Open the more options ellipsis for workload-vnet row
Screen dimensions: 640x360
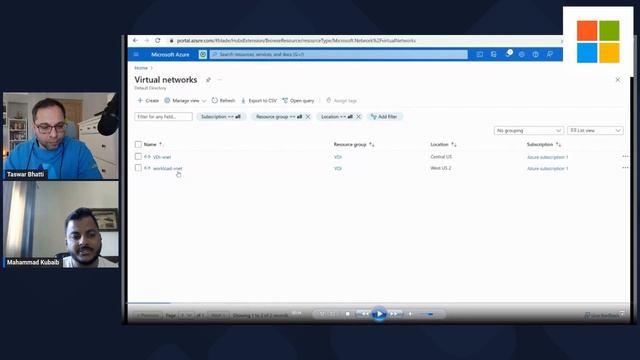coord(625,168)
